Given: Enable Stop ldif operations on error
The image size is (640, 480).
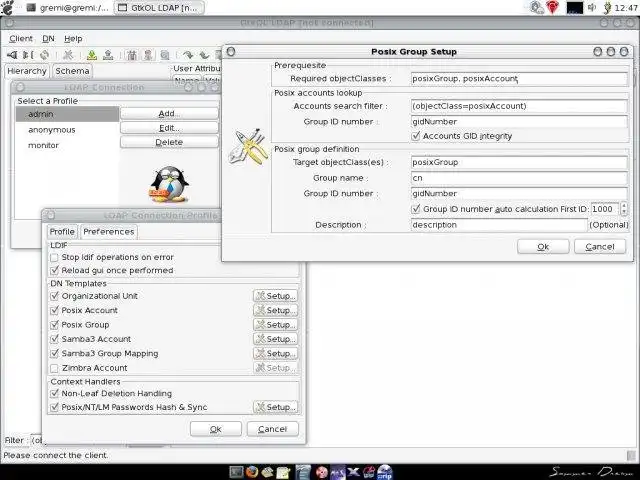Looking at the screenshot, I should pos(54,258).
